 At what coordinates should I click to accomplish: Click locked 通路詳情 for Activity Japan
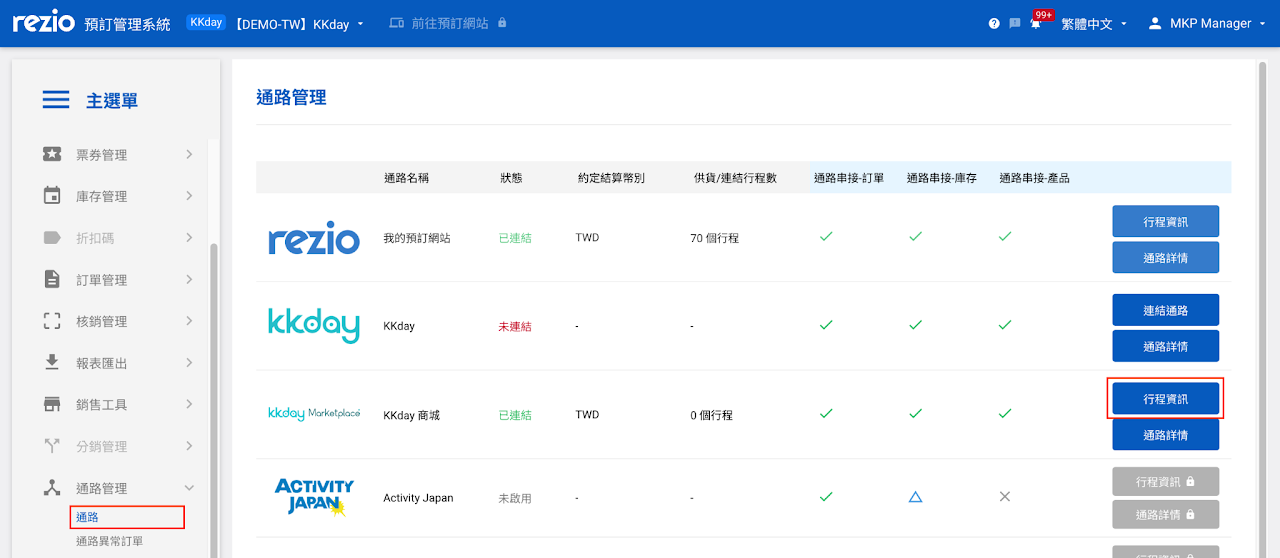tap(1165, 515)
